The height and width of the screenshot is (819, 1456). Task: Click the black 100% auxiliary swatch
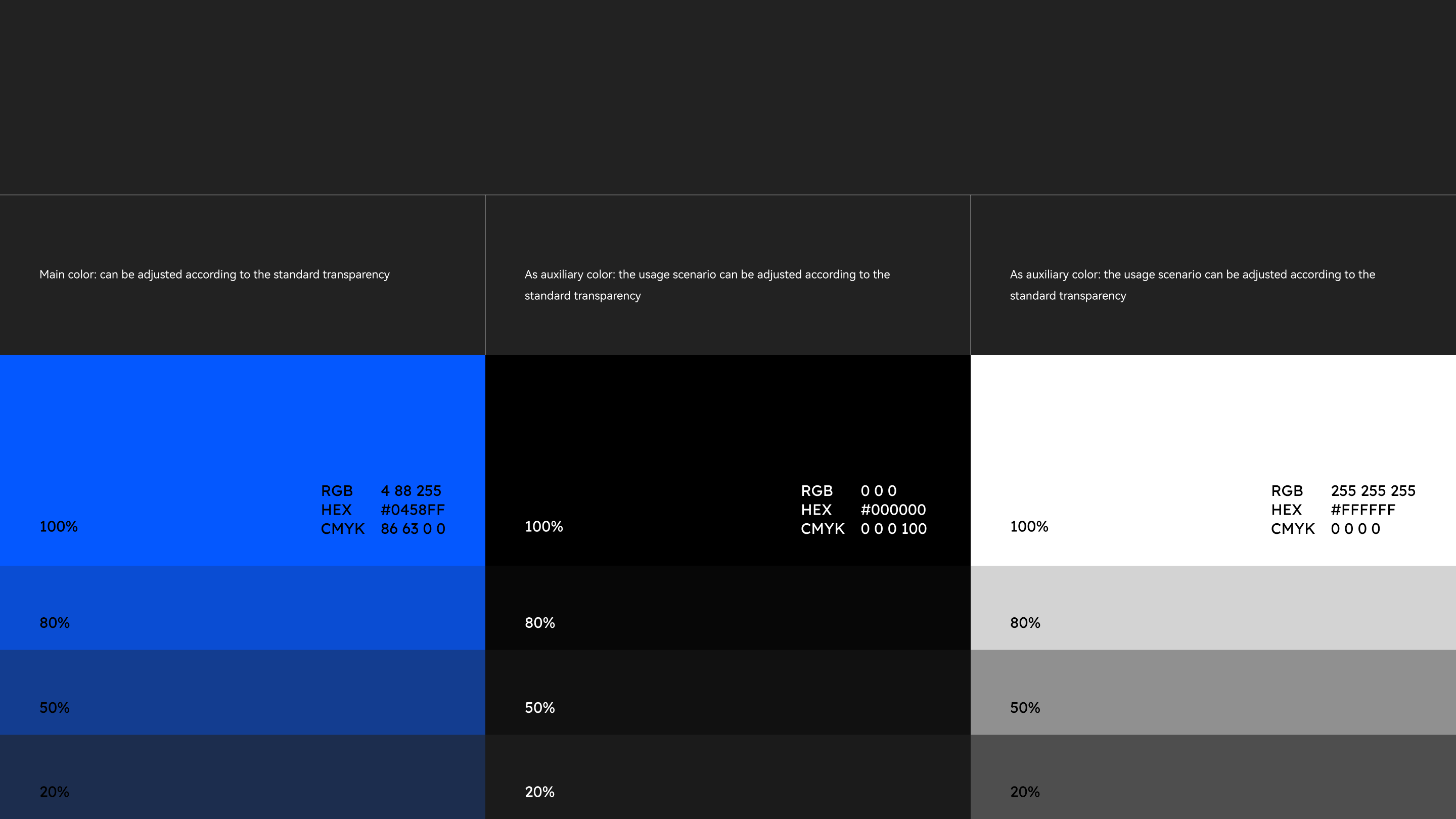tap(650, 430)
